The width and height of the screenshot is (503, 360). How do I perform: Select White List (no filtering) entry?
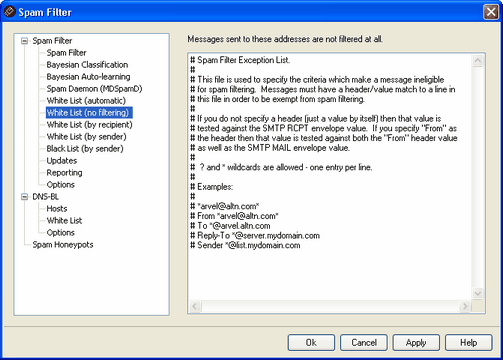(x=89, y=113)
